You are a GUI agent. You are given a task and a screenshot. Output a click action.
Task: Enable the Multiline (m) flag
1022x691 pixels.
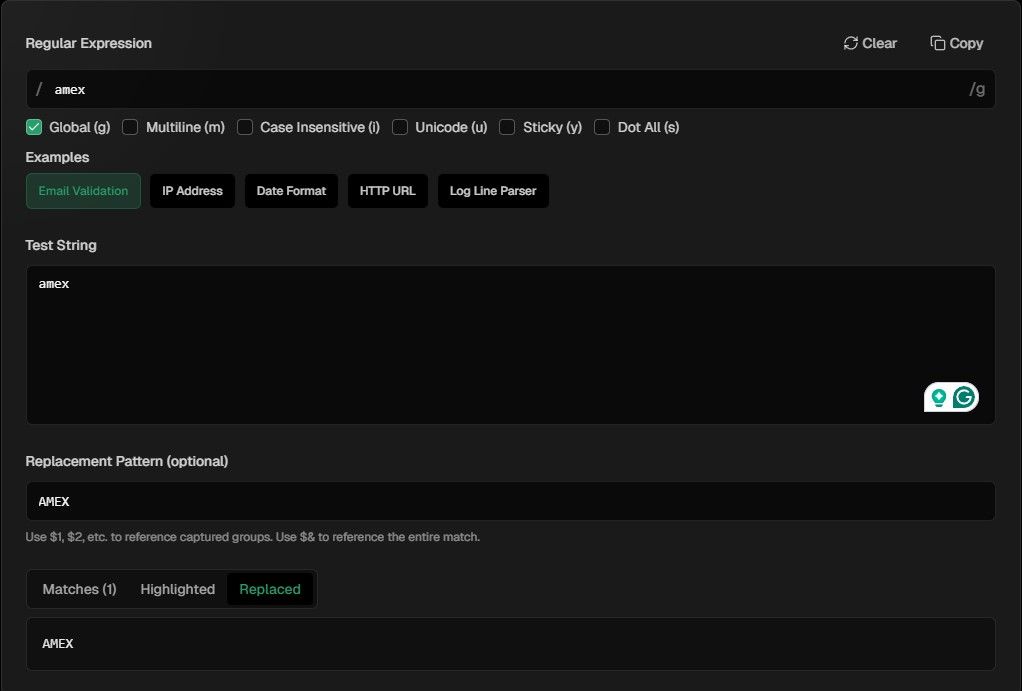[x=130, y=127]
